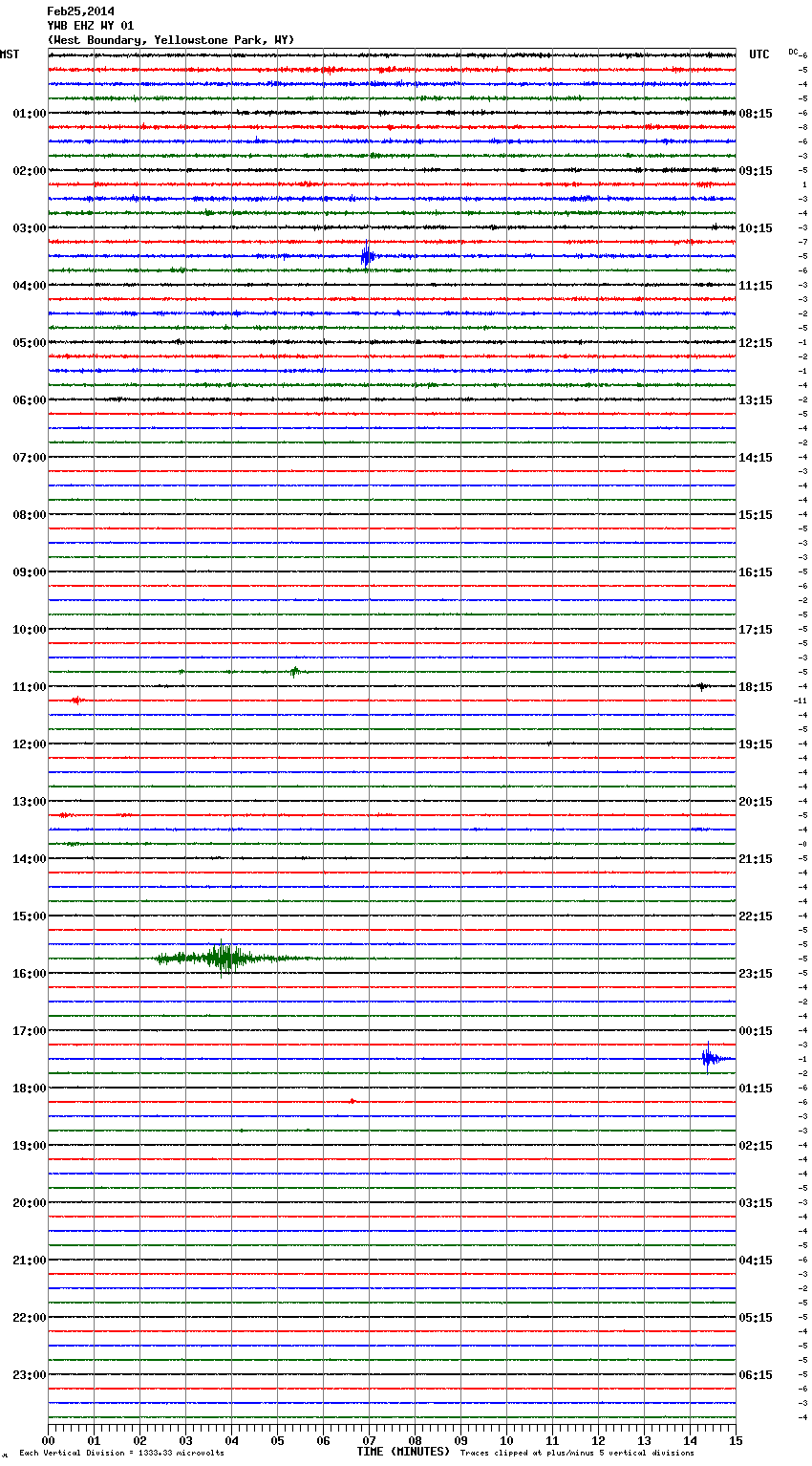Select the 23:00 MST time label
Viewport: 812px width, 1466px height.
30,1375
